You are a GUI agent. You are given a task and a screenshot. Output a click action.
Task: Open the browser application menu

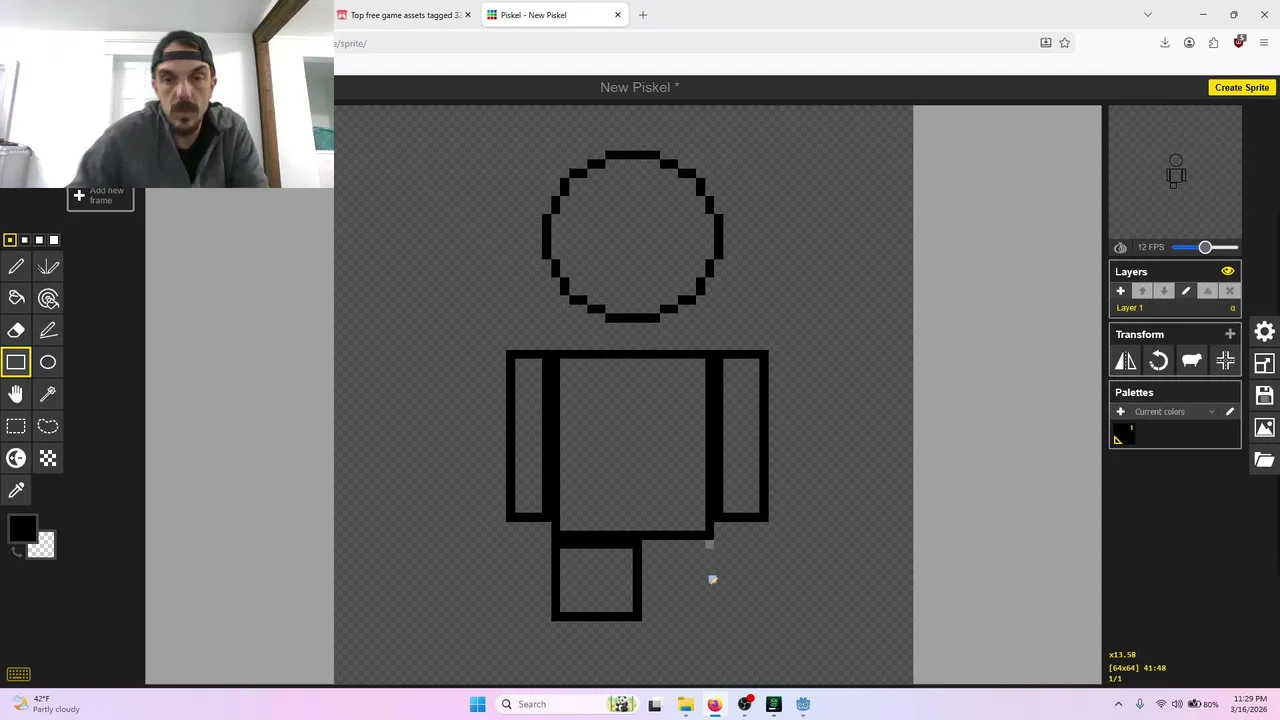(1264, 43)
